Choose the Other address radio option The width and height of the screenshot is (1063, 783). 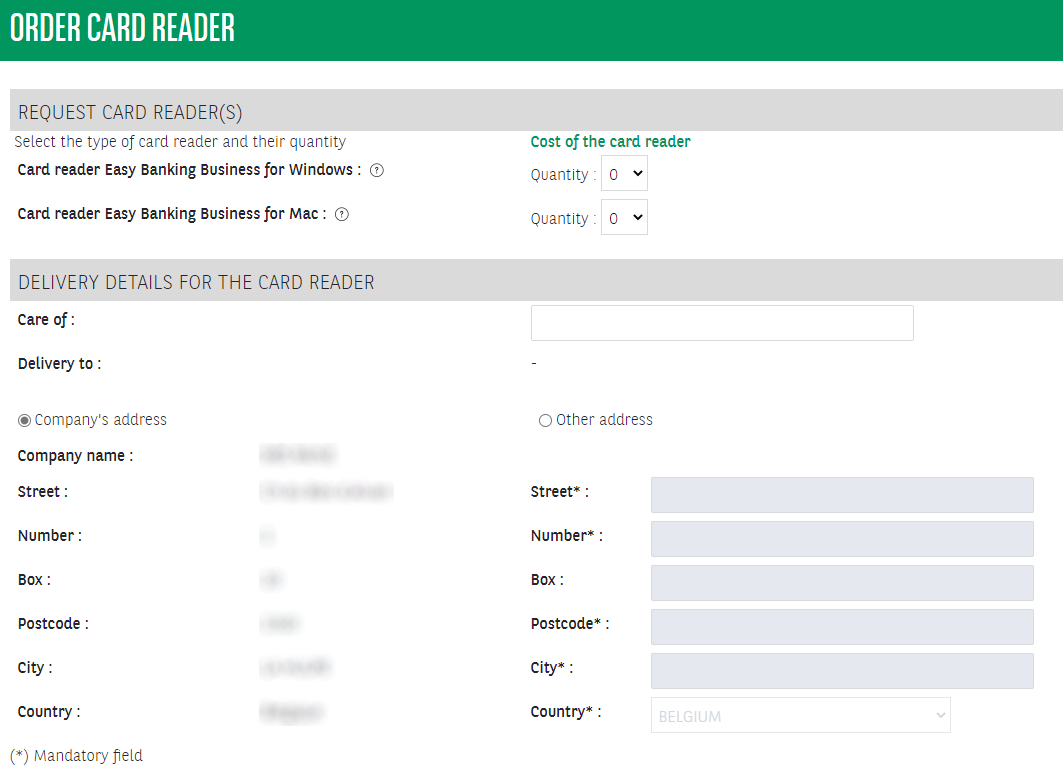(x=545, y=421)
